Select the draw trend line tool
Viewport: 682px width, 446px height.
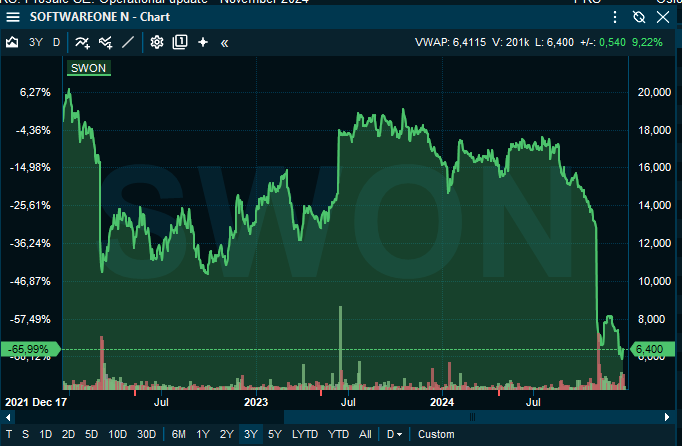coord(127,42)
